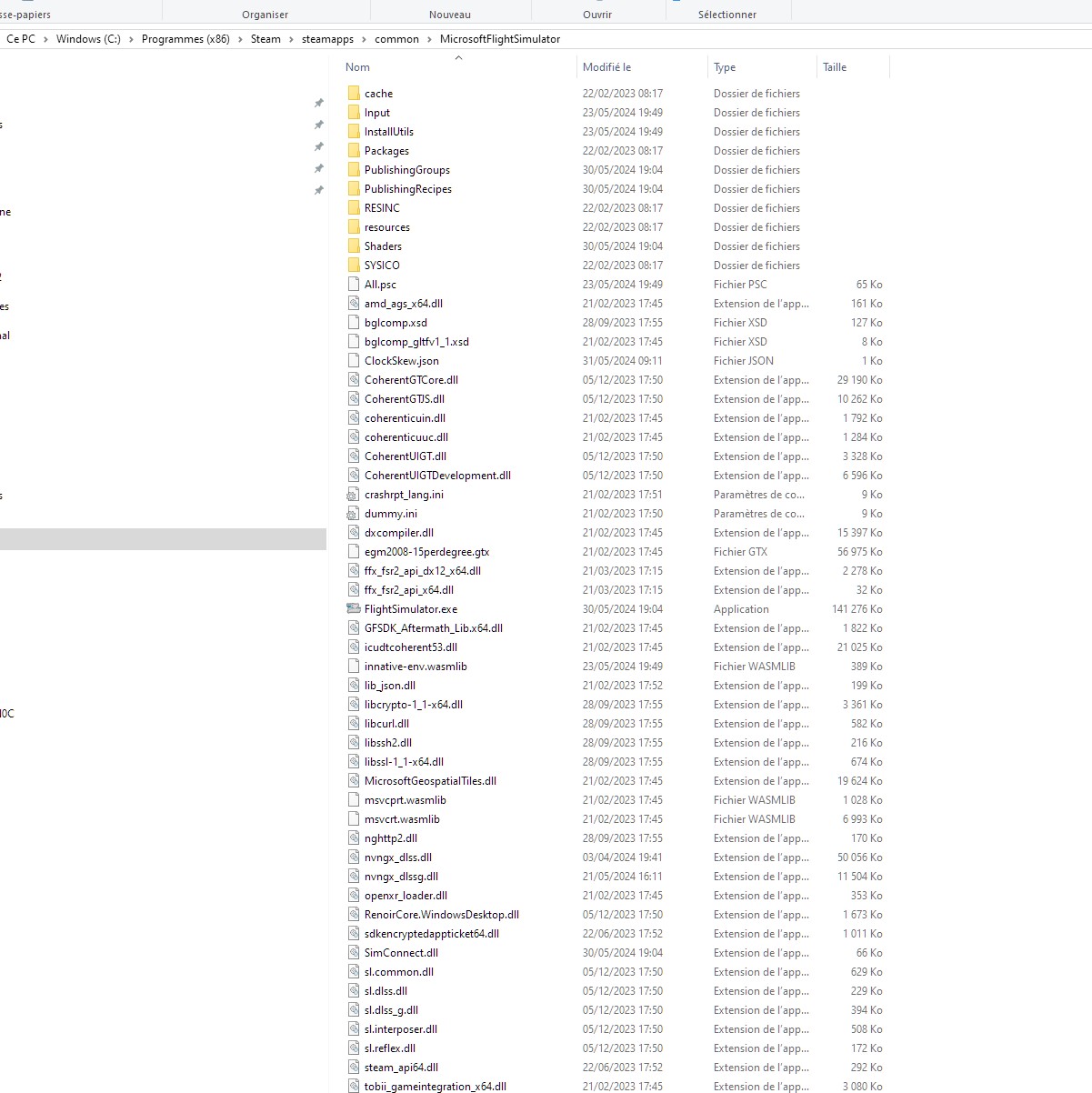Expand breadcrumb arrow after Programmes (x86)
This screenshot has width=1092, height=1093.
[x=240, y=39]
